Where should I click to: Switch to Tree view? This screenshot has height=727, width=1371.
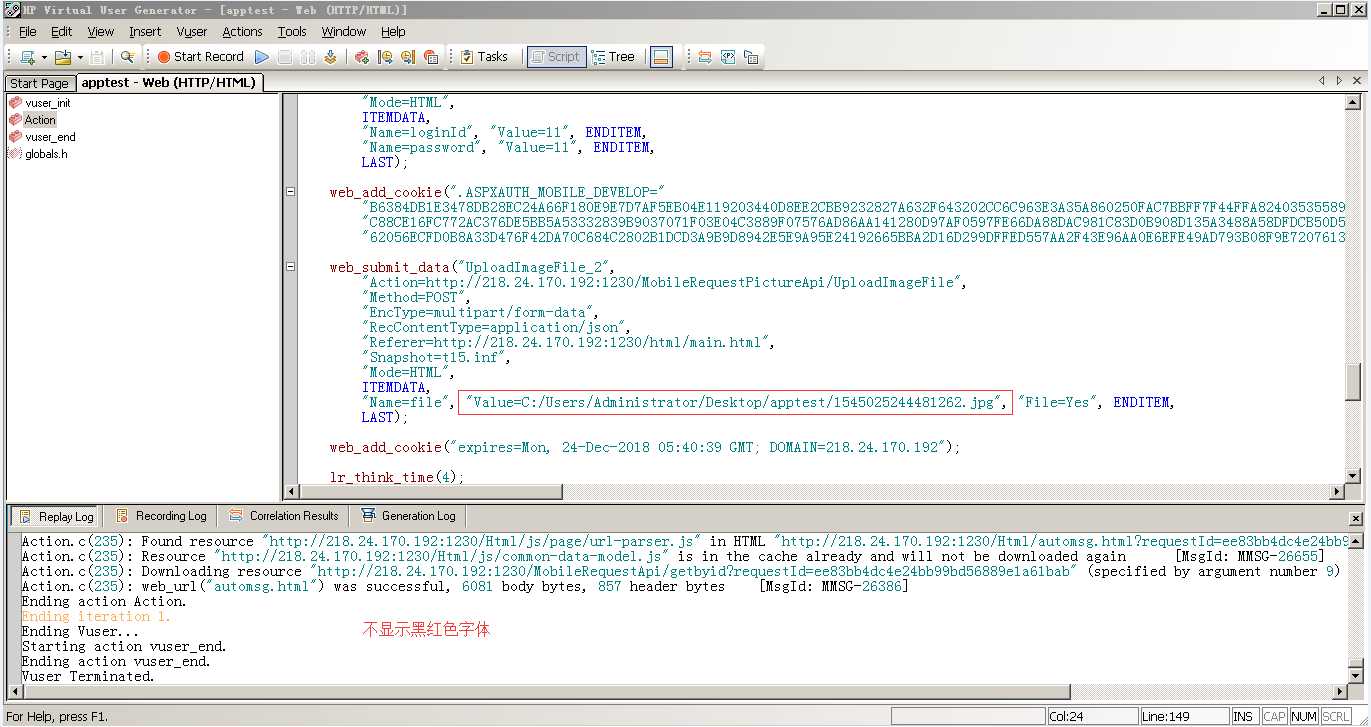(613, 57)
